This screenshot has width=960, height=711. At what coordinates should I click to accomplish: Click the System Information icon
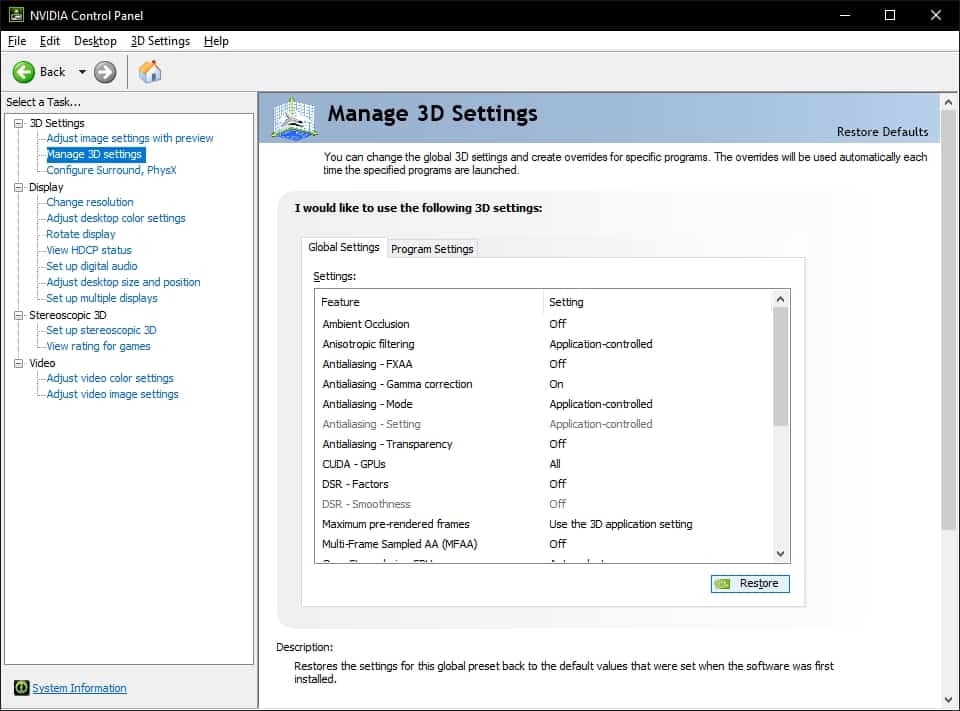21,688
